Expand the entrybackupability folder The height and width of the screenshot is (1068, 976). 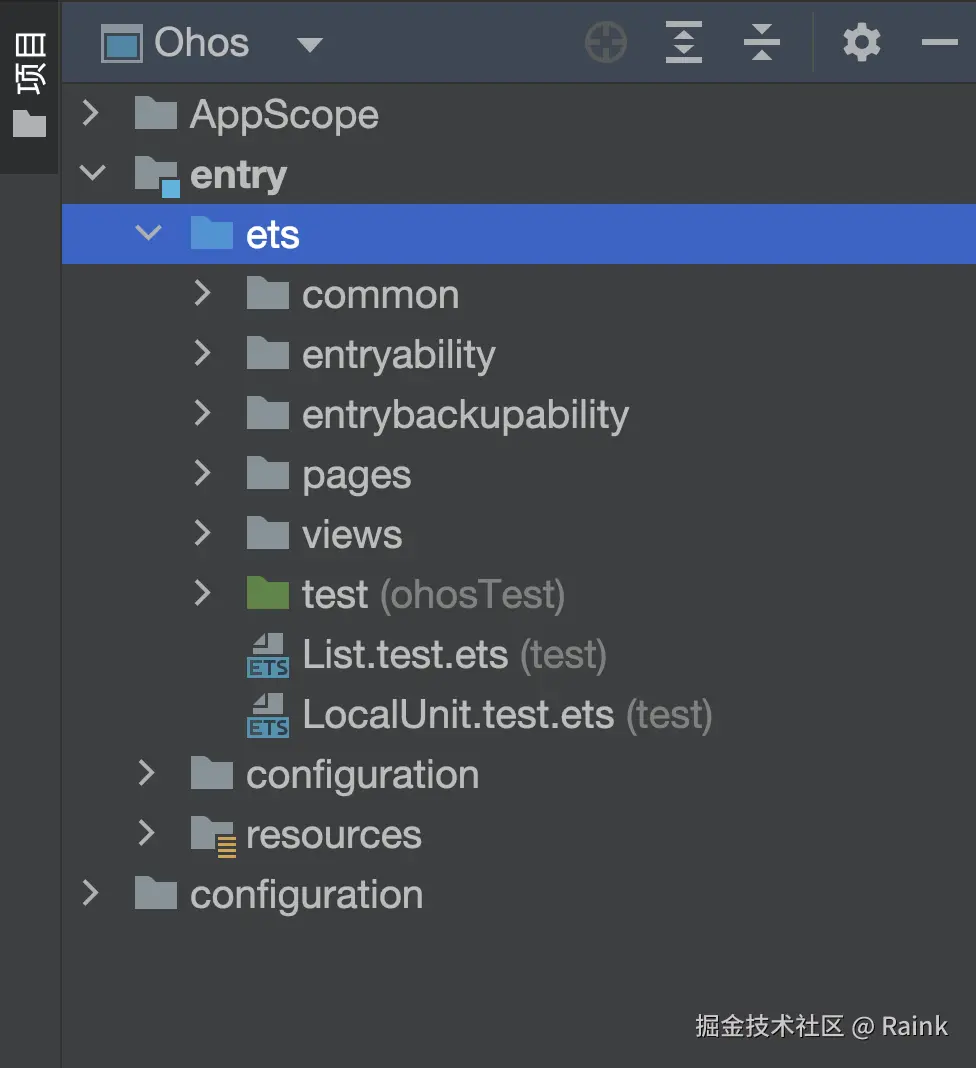pyautogui.click(x=203, y=414)
